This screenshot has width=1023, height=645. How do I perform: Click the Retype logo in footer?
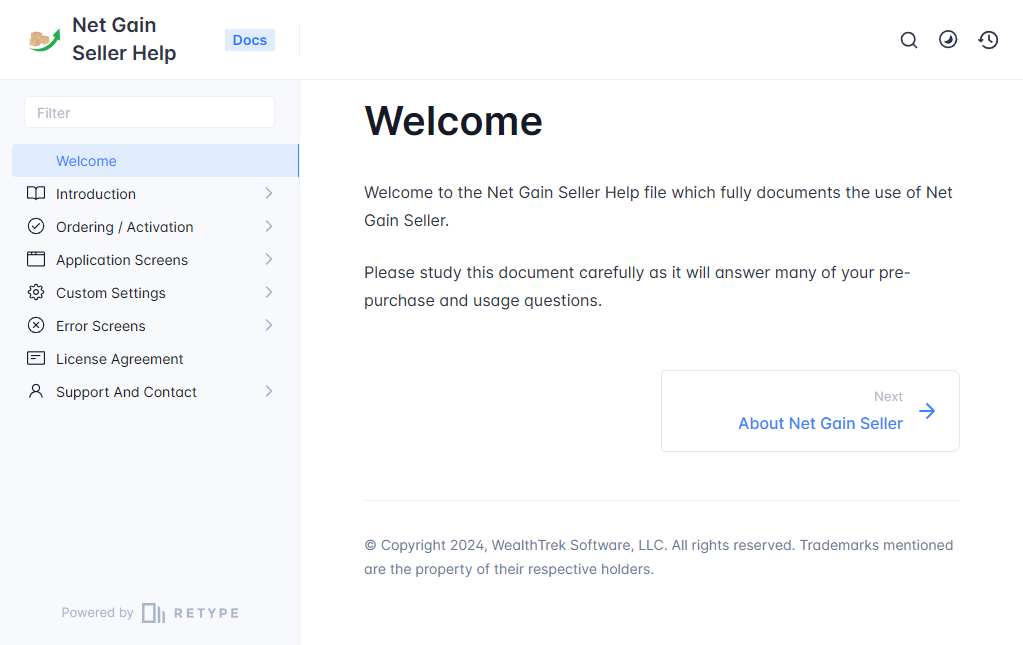click(190, 613)
